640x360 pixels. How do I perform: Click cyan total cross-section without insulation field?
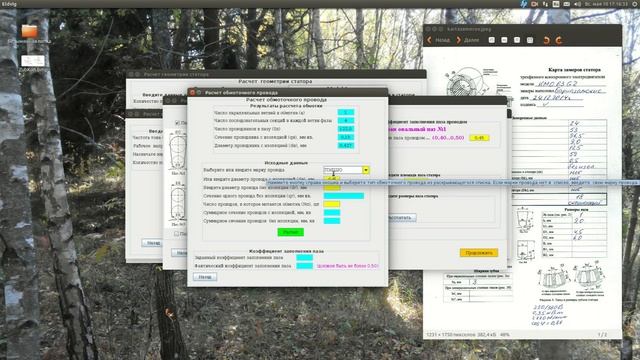[332, 221]
